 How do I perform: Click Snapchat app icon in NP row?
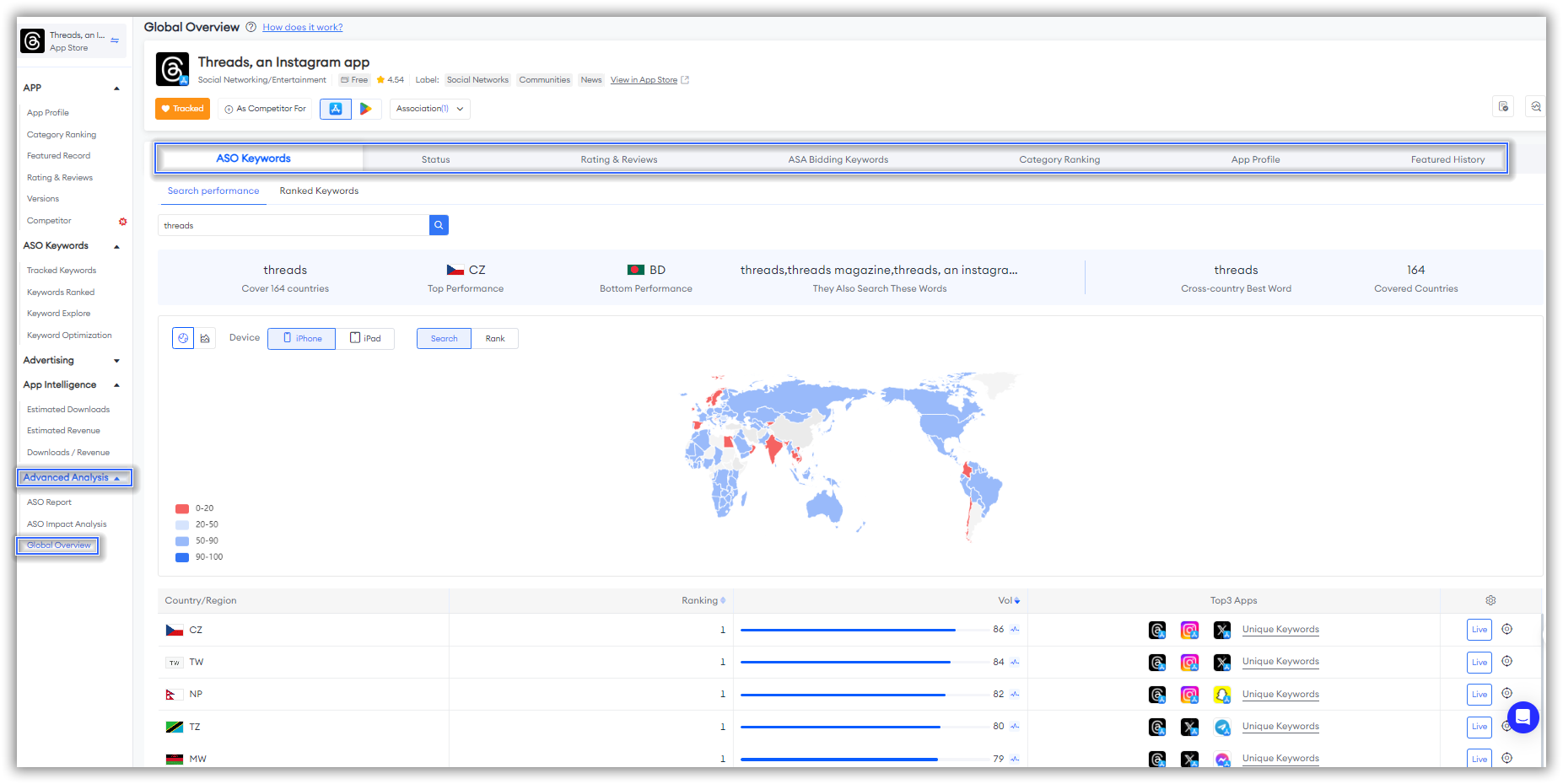click(x=1222, y=695)
